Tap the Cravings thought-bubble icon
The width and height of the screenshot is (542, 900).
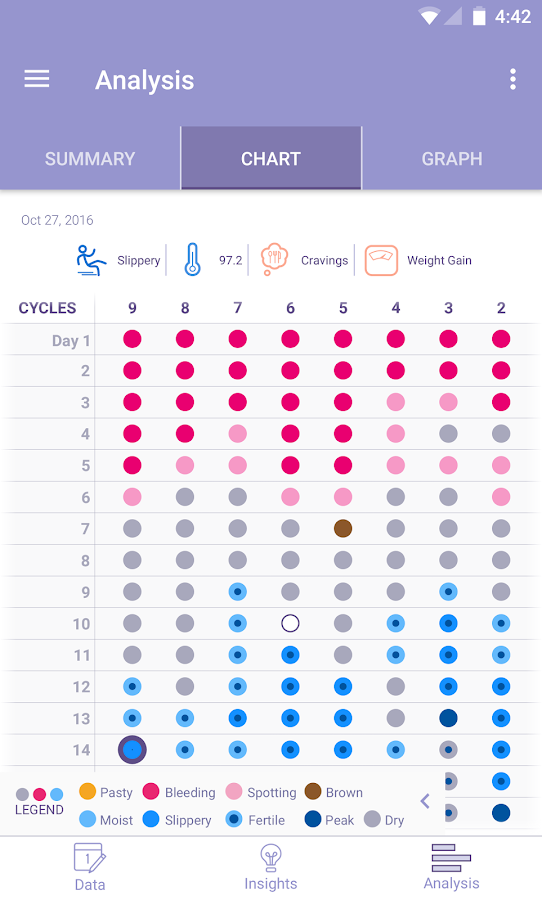(x=274, y=260)
